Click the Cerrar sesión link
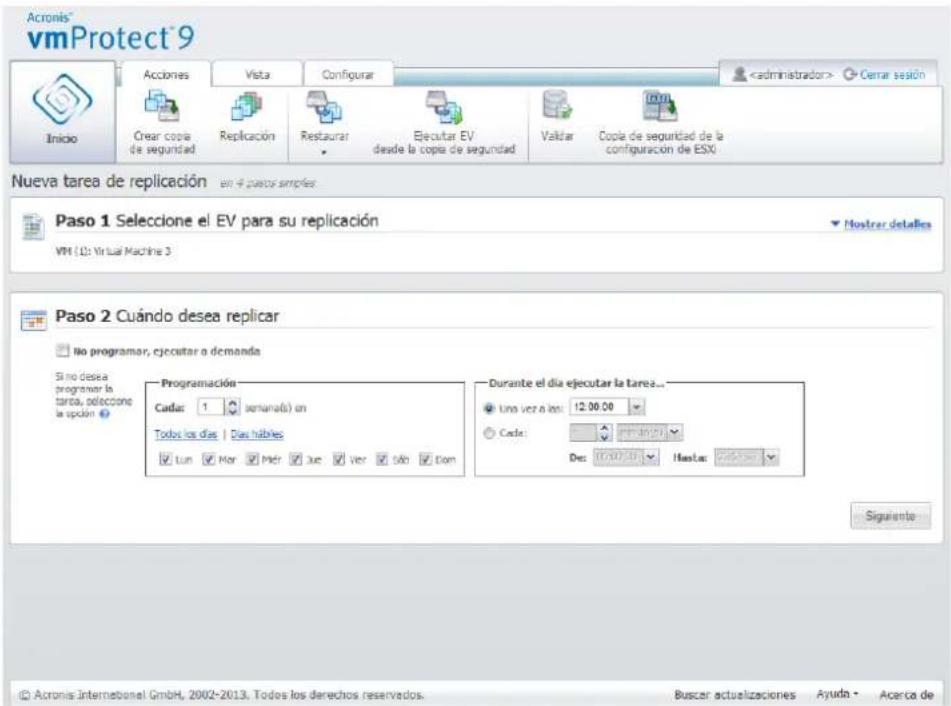Screen dimensions: 951x706 click(x=892, y=75)
